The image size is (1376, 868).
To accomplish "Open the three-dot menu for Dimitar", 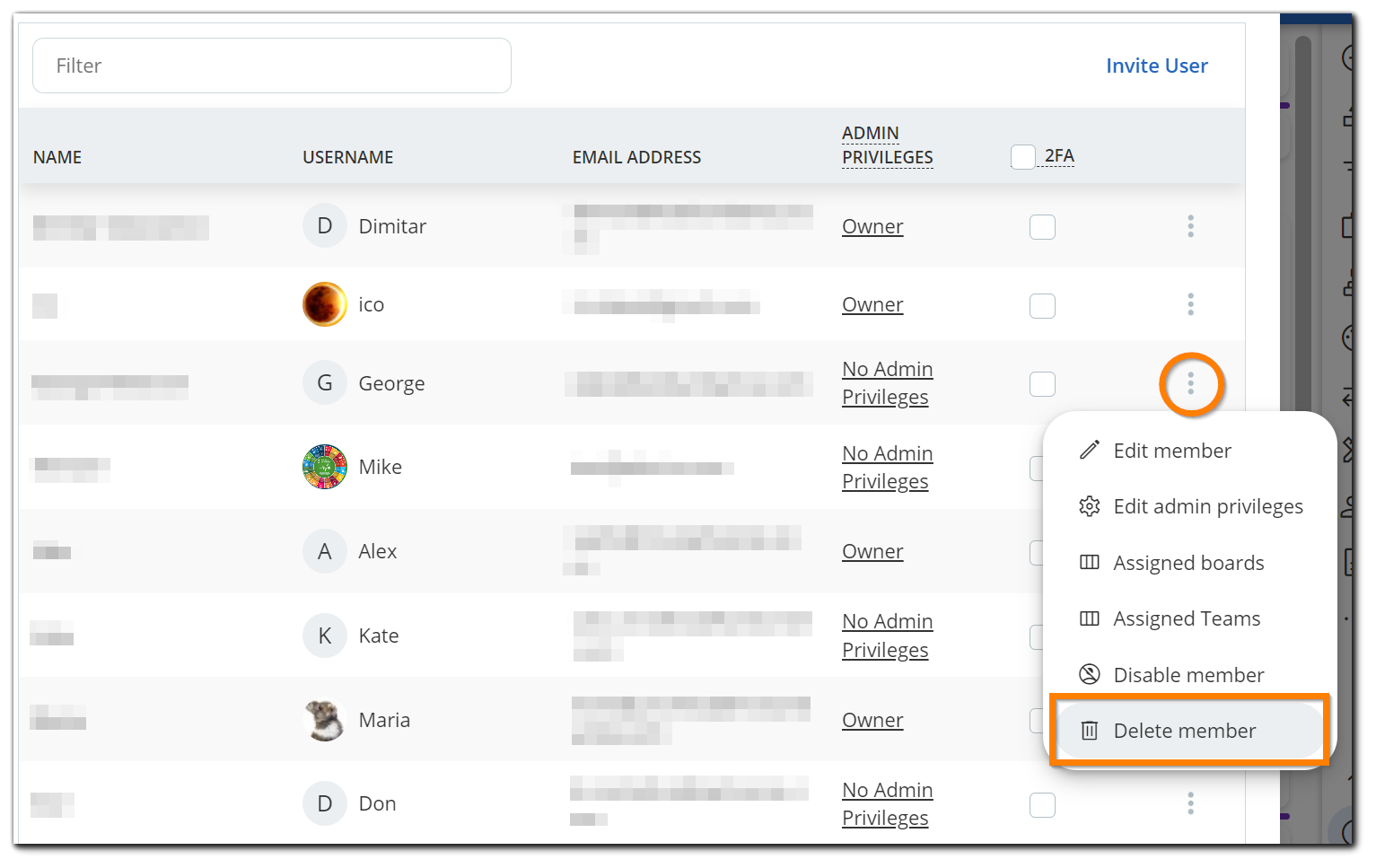I will coord(1190,226).
